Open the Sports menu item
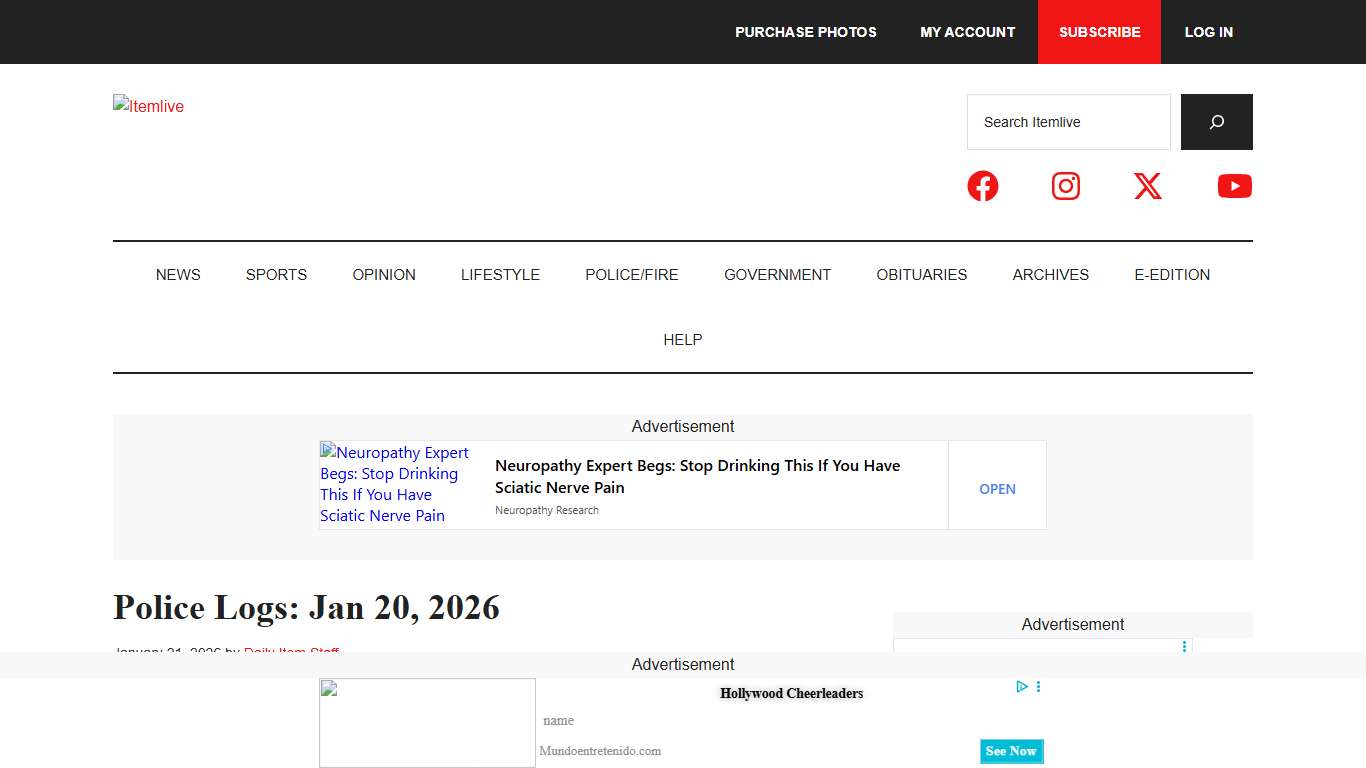 (276, 275)
